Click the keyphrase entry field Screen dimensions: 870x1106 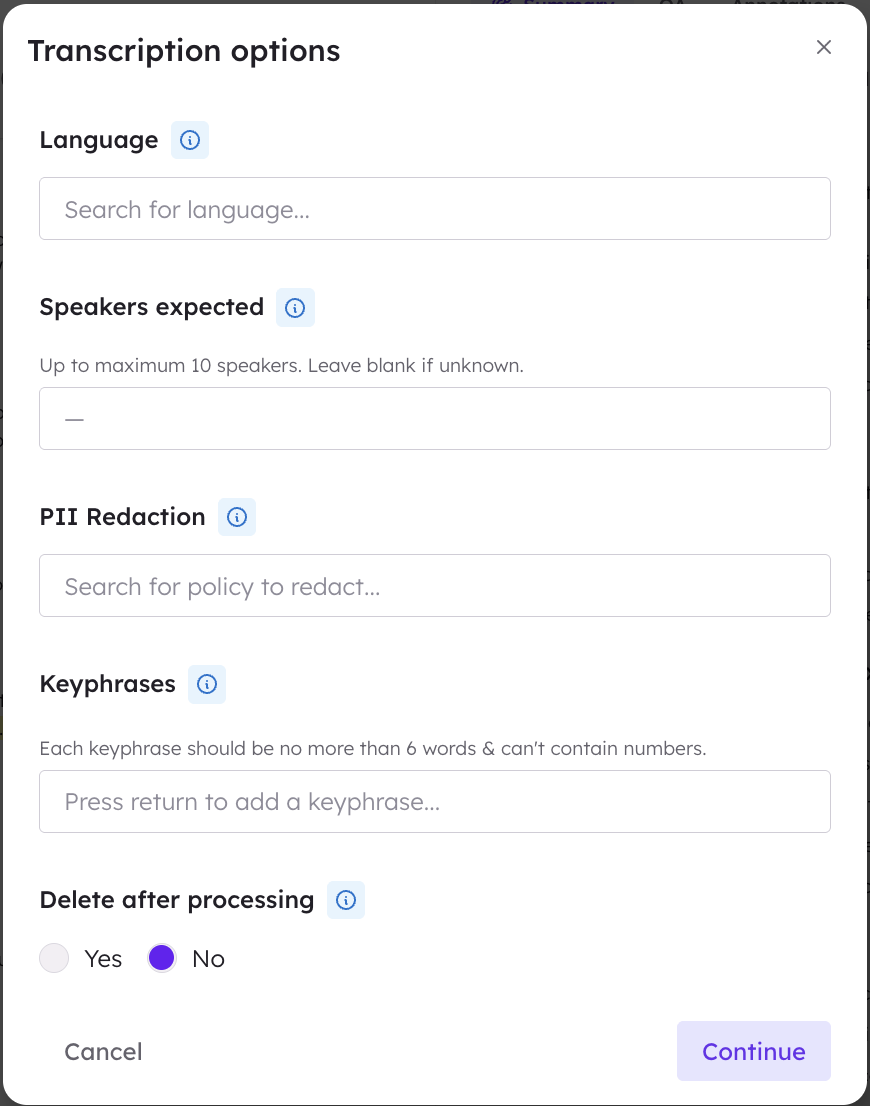tap(434, 802)
